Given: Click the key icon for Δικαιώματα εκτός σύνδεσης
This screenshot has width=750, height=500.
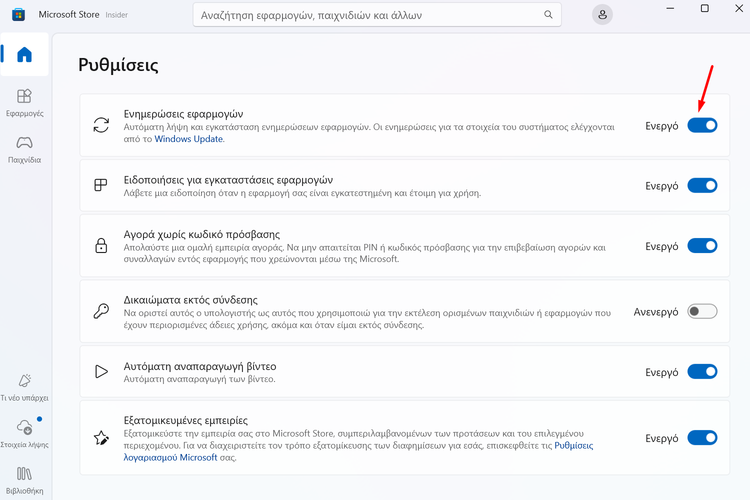Looking at the screenshot, I should click(x=101, y=311).
